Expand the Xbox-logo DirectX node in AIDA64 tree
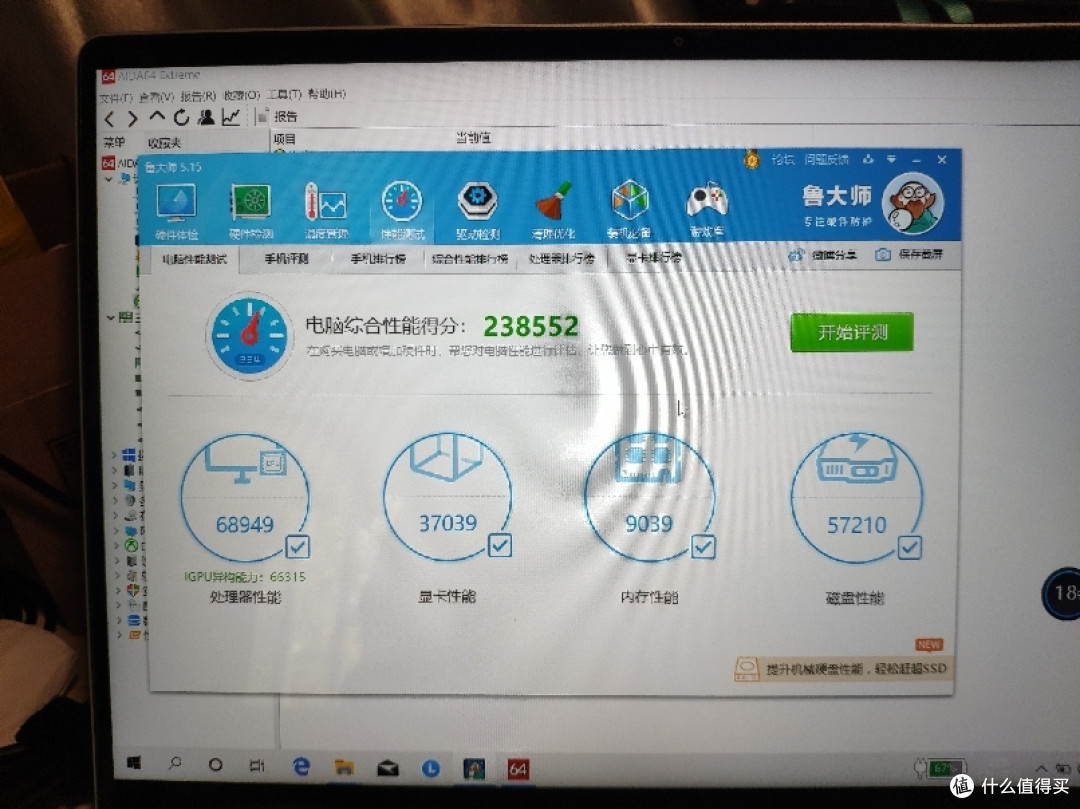This screenshot has width=1080, height=809. click(x=116, y=545)
